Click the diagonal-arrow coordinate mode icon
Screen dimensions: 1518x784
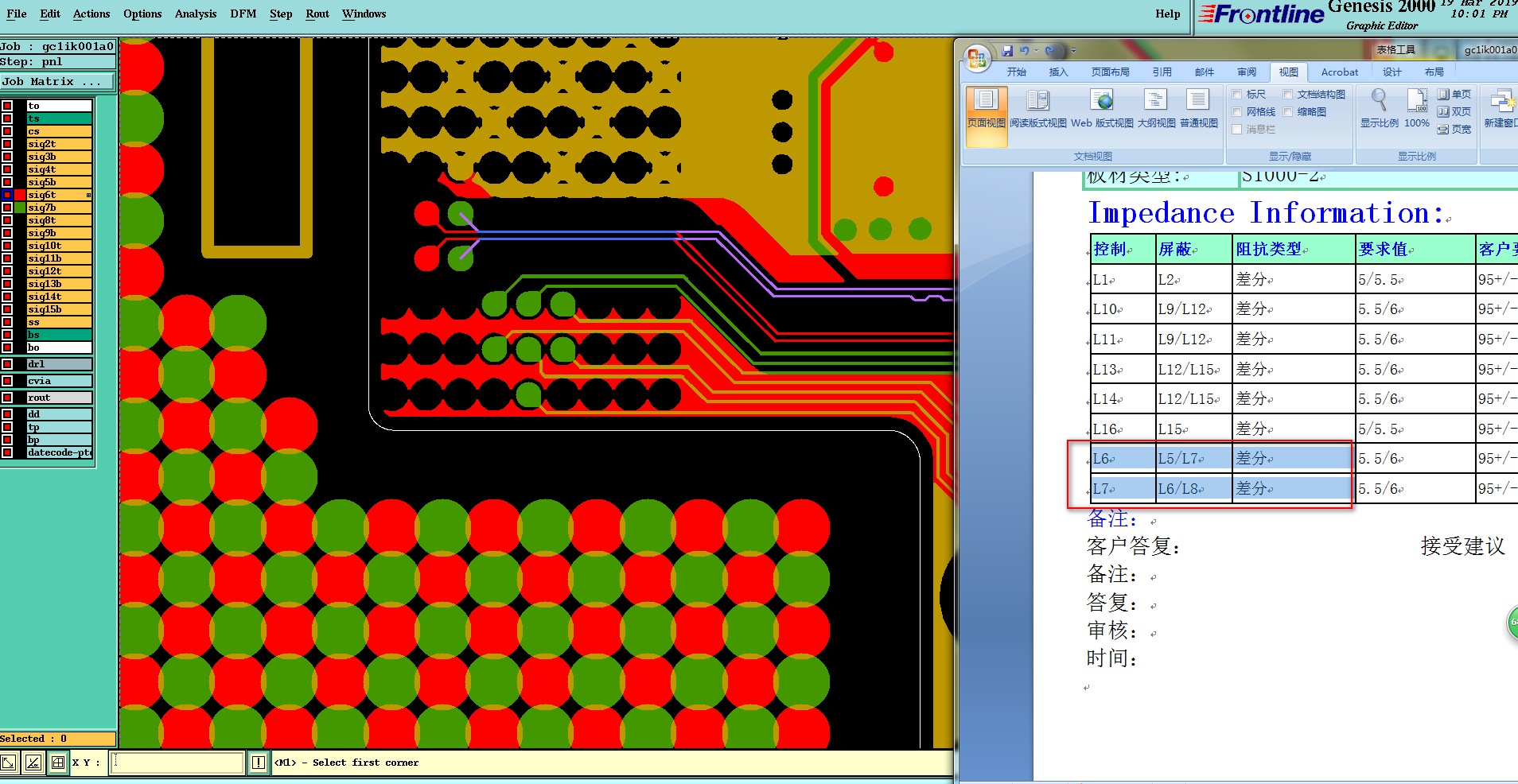[x=8, y=763]
